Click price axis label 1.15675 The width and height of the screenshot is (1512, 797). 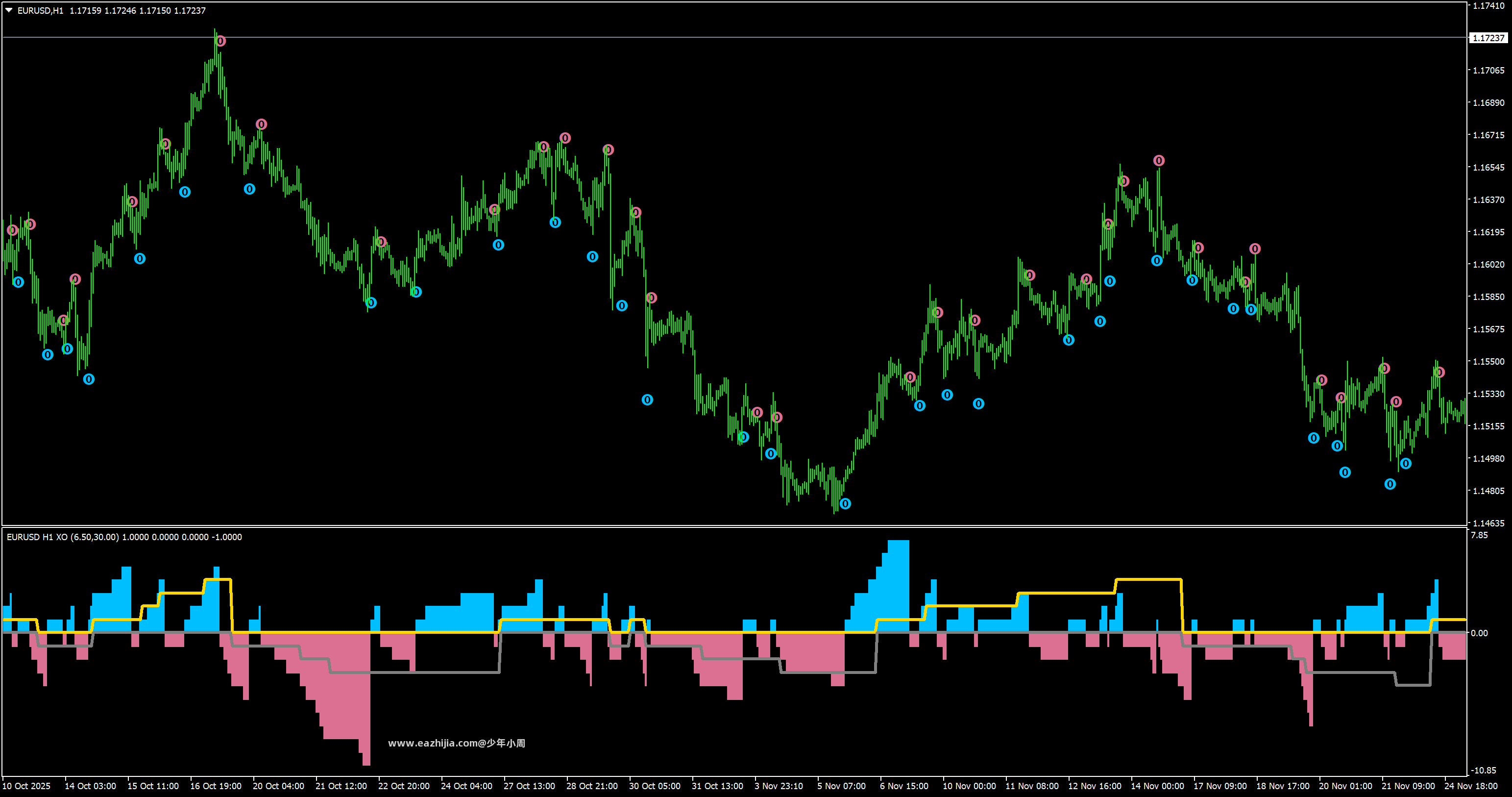(x=1488, y=329)
